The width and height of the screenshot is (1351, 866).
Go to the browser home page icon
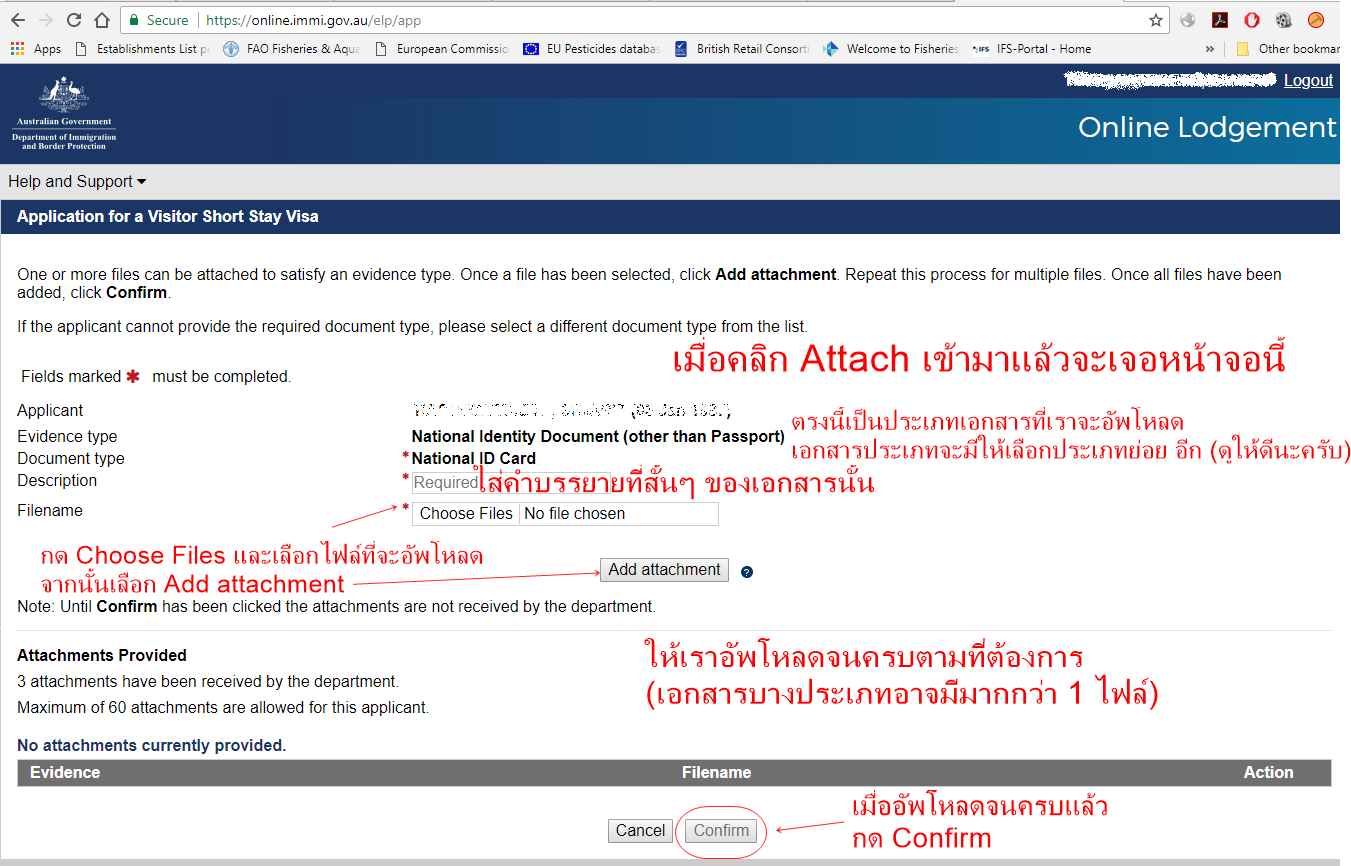(101, 20)
